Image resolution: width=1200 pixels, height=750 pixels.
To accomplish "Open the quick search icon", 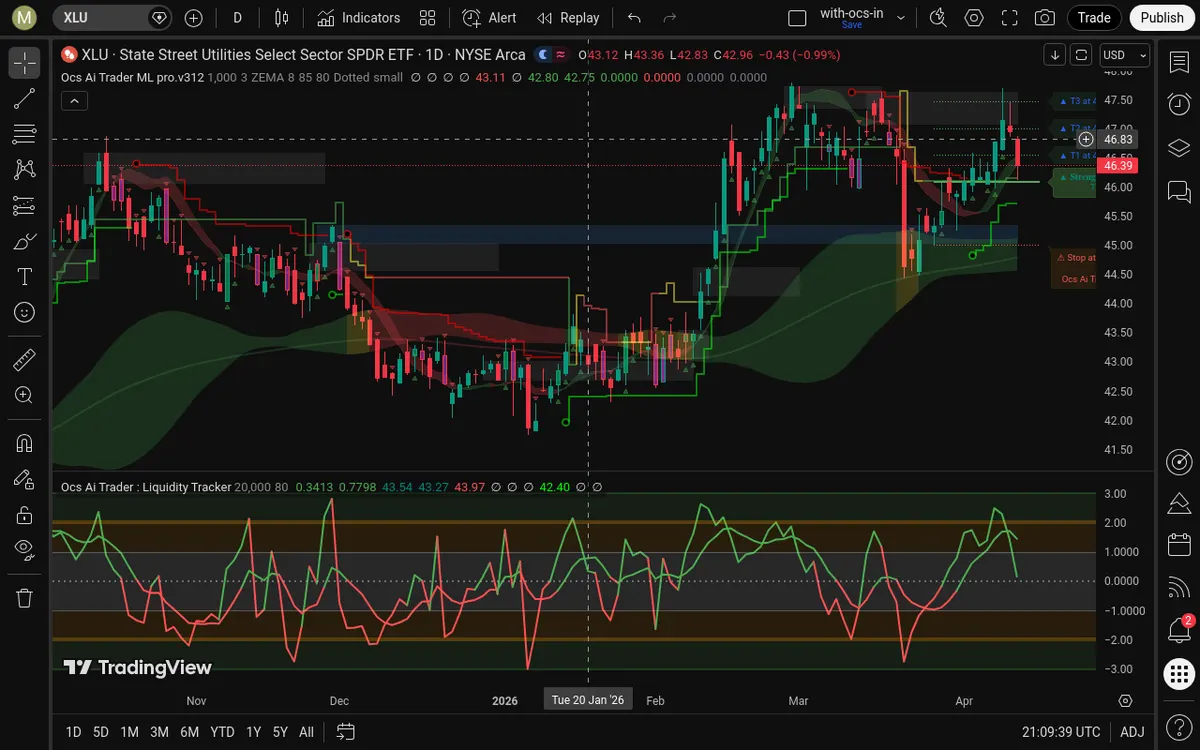I will (938, 18).
